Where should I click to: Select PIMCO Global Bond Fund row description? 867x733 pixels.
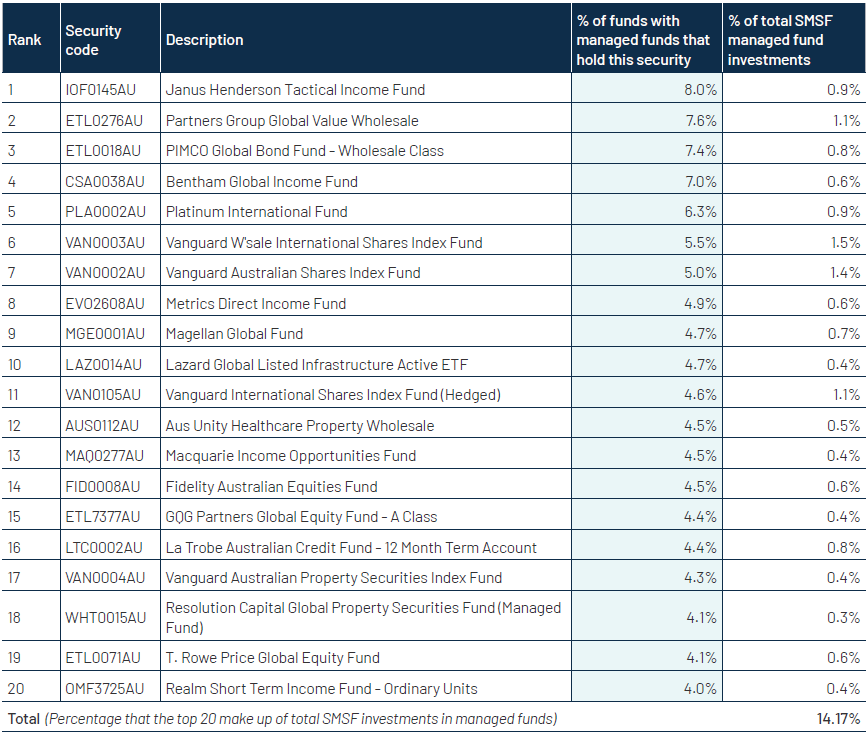pyautogui.click(x=304, y=151)
